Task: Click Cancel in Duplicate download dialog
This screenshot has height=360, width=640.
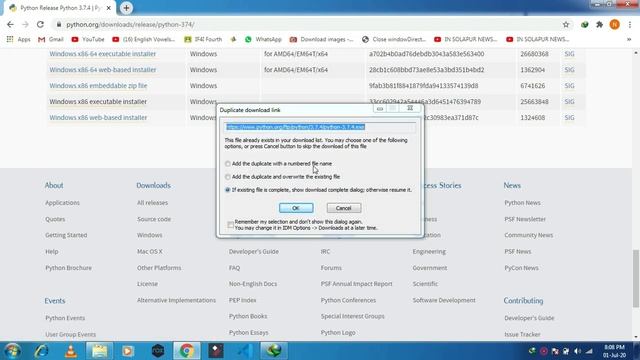Action: click(x=344, y=208)
